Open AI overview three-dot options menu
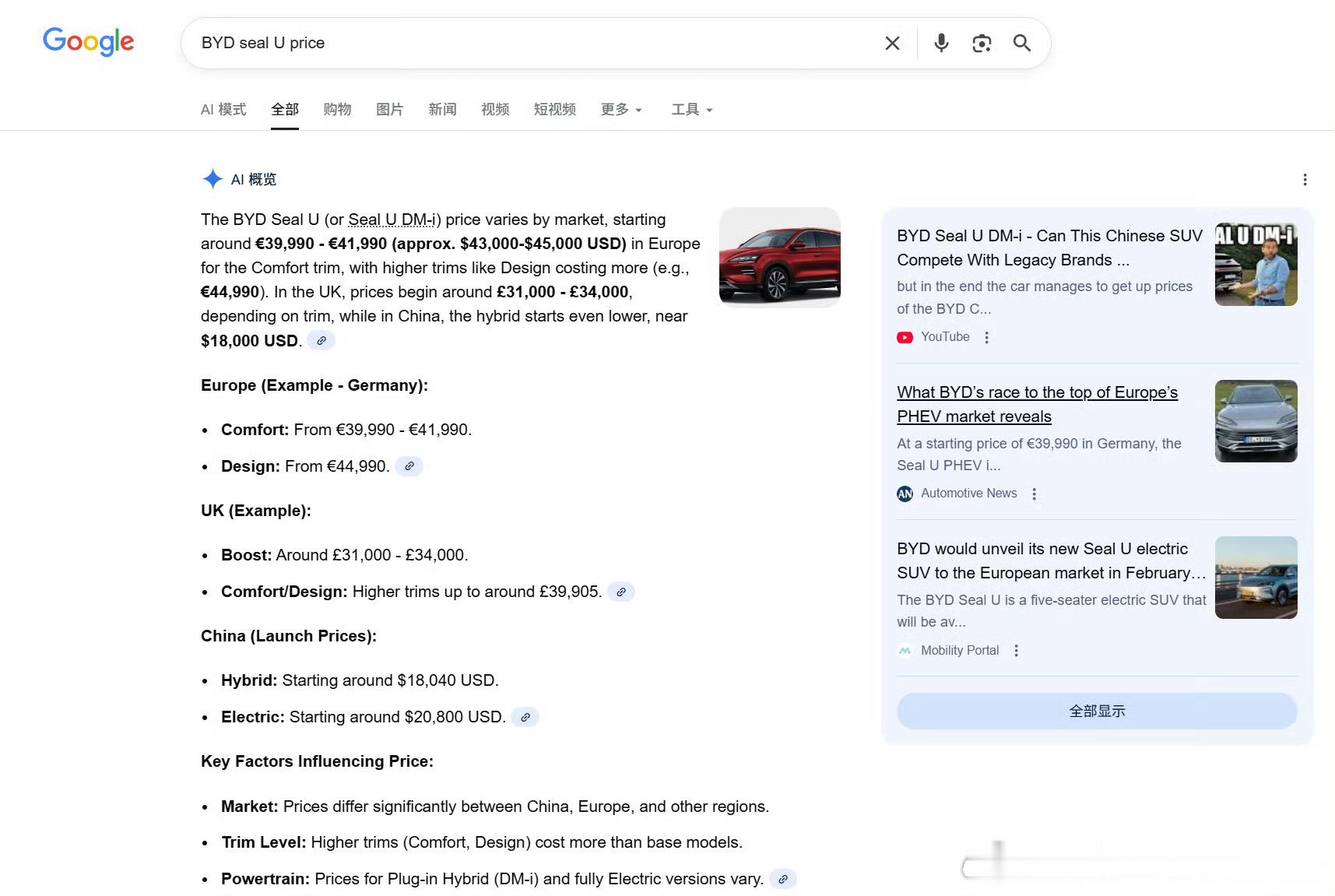This screenshot has height=896, width=1335. [1305, 180]
